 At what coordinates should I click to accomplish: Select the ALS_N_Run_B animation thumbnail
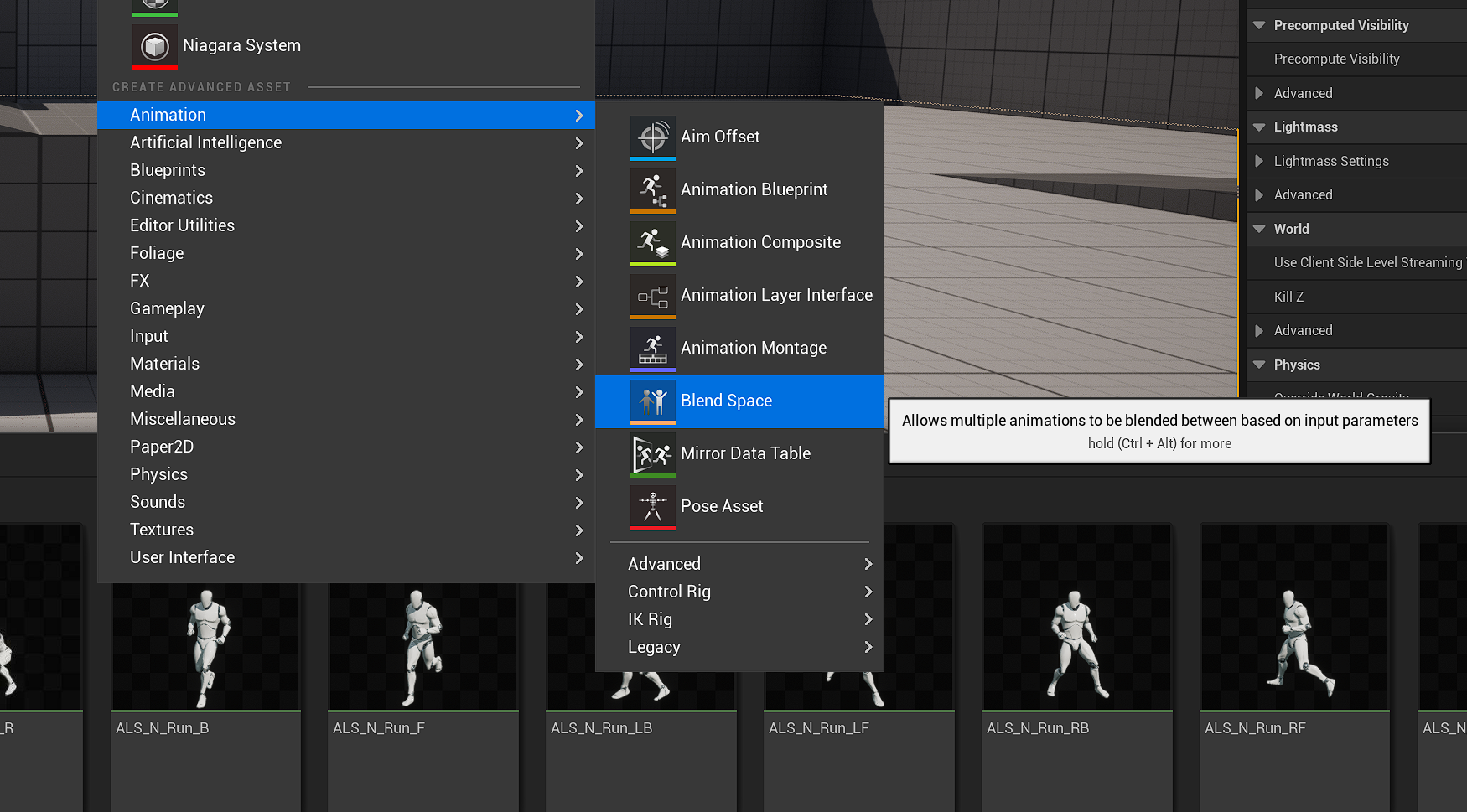point(205,646)
